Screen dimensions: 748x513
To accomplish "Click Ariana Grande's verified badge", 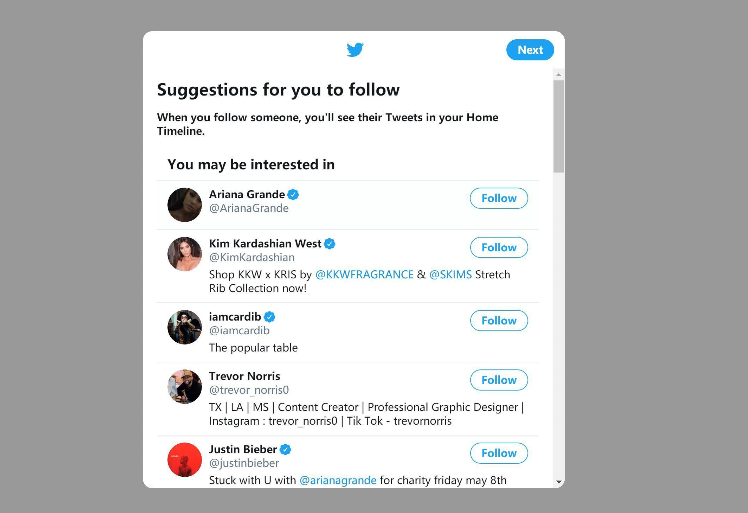I will (294, 194).
